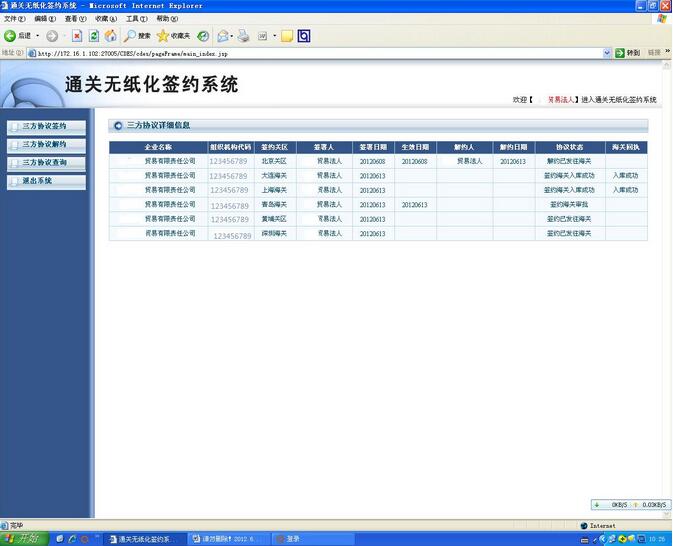This screenshot has height=546, width=673.
Task: Open the 查看(V) menu
Action: coord(76,19)
